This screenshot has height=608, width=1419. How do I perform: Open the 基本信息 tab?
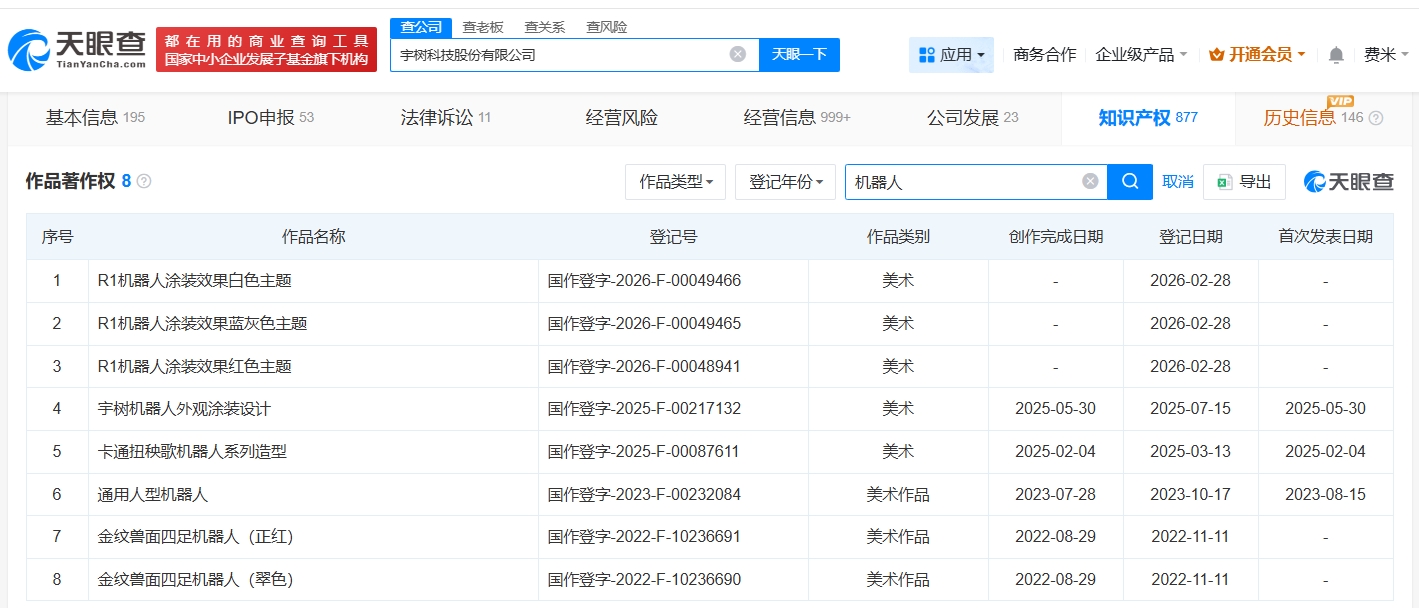95,118
